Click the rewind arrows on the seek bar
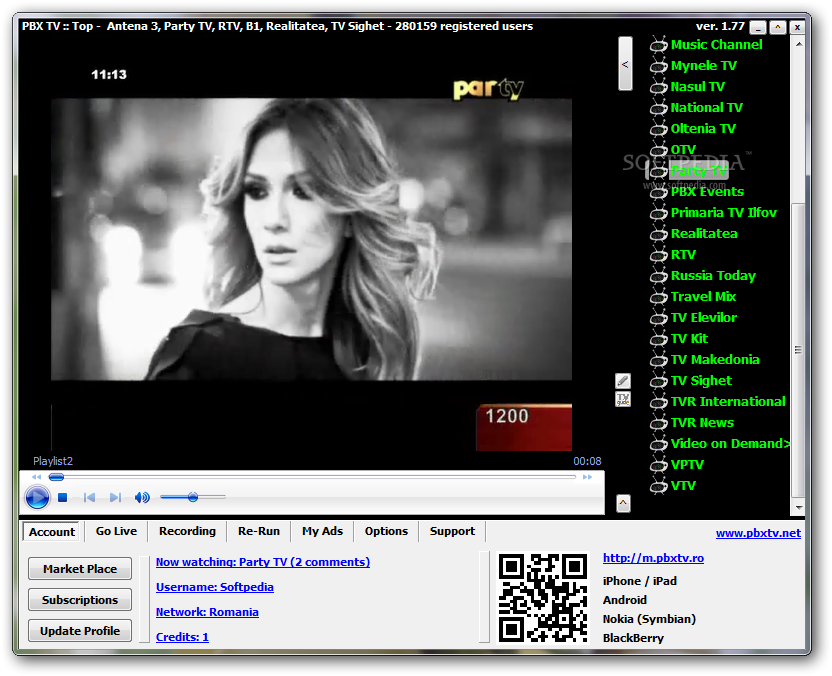This screenshot has width=832, height=676. click(x=34, y=477)
